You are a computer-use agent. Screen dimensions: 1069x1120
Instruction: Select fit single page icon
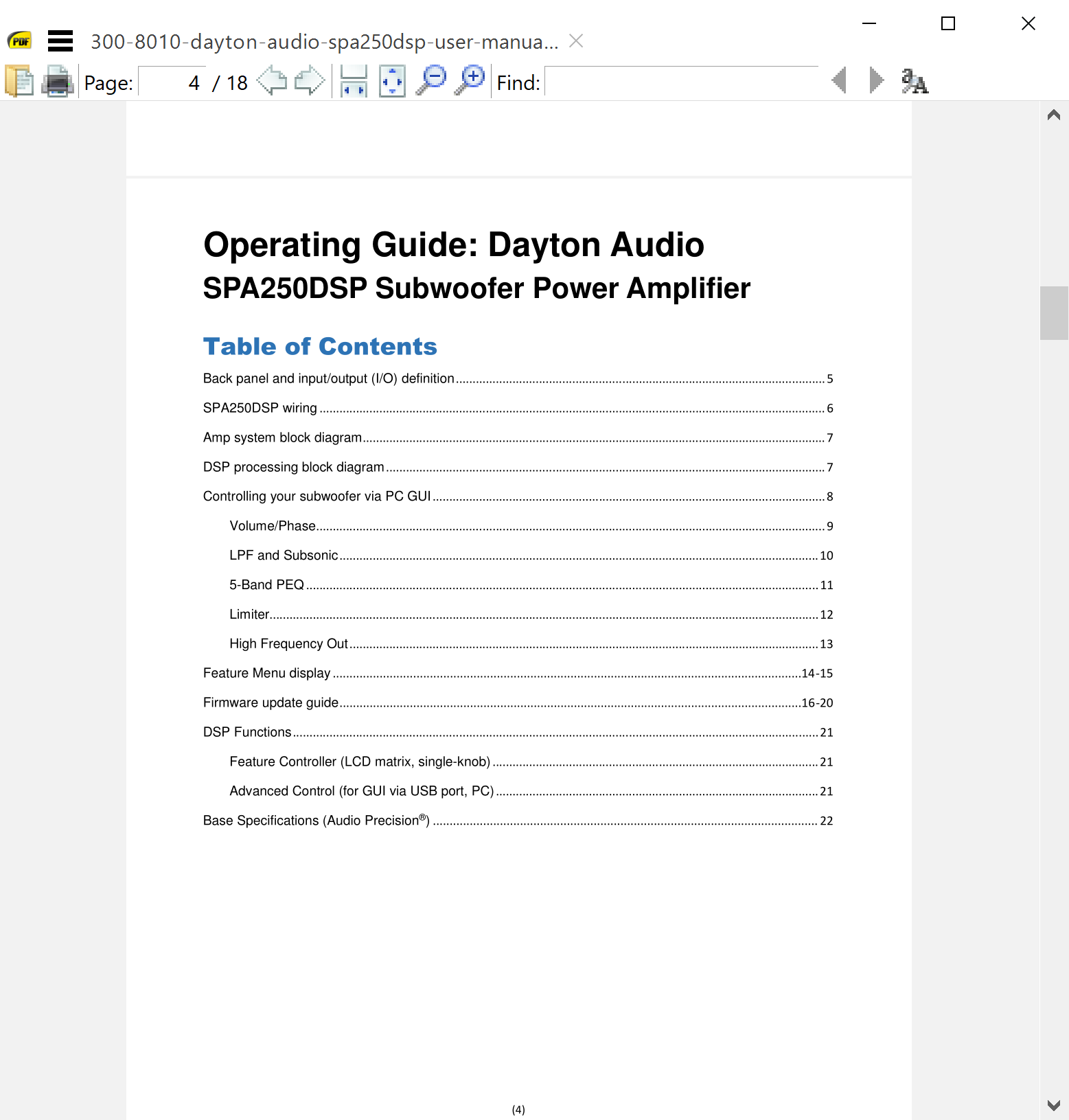coord(392,81)
